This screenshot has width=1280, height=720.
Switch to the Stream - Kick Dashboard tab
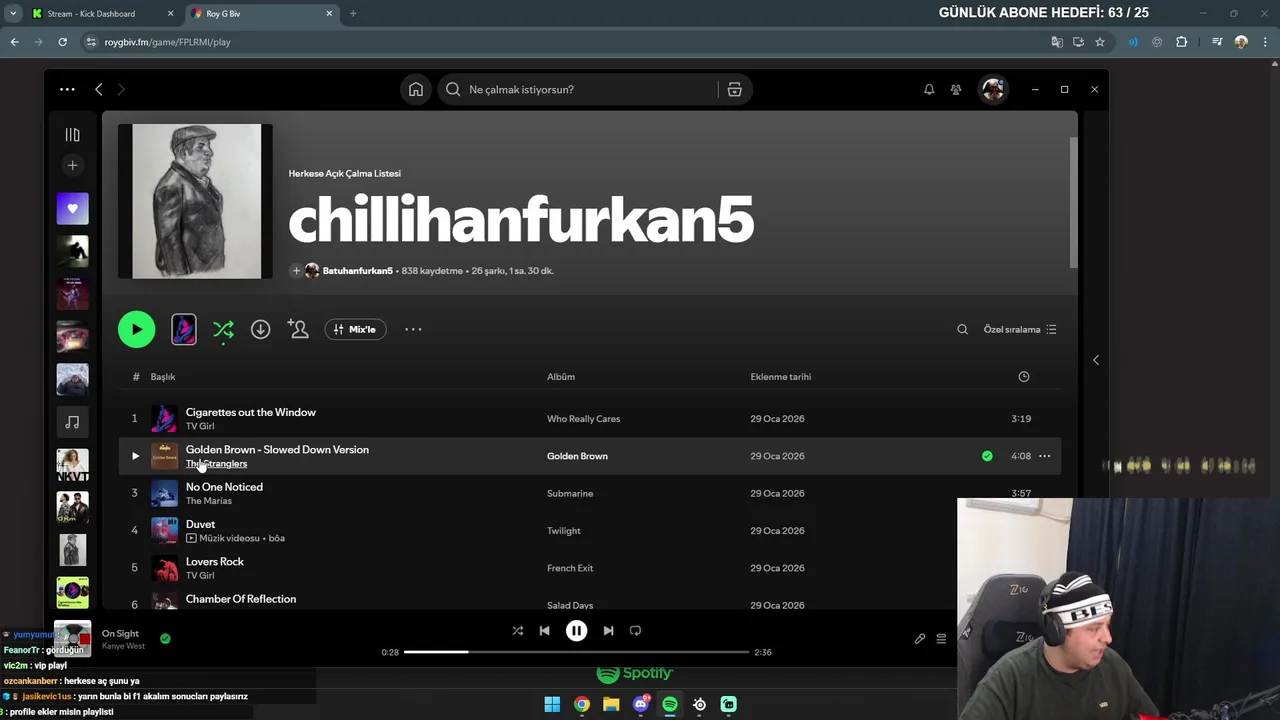pos(101,14)
